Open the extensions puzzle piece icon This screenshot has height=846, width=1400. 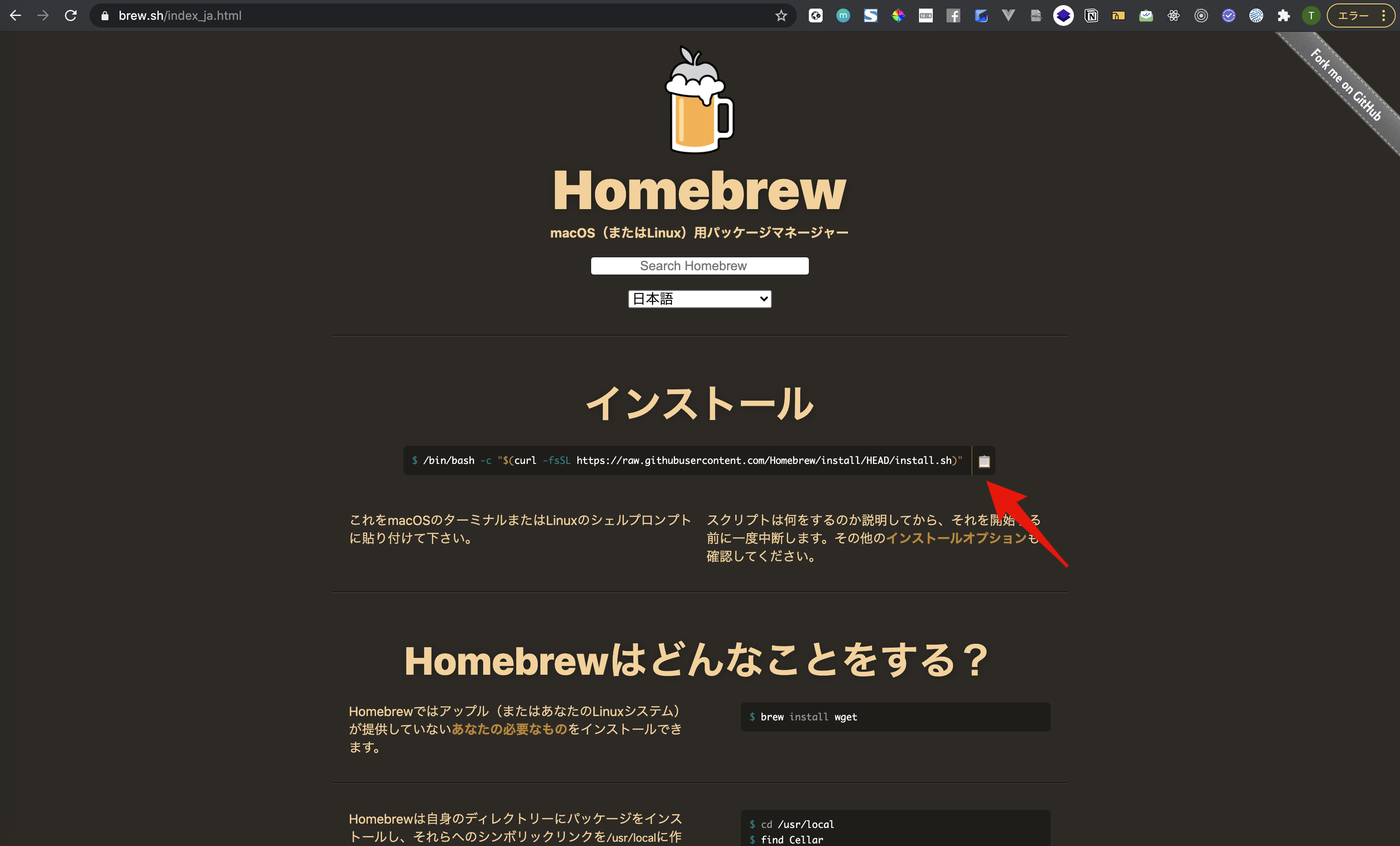coord(1283,15)
